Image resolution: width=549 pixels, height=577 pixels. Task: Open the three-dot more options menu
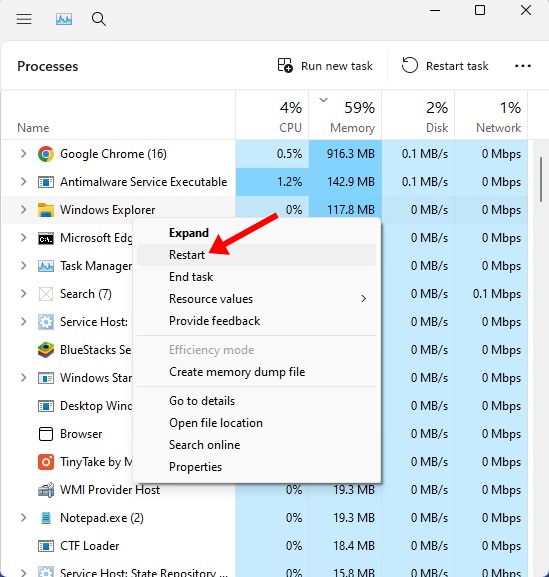[523, 66]
